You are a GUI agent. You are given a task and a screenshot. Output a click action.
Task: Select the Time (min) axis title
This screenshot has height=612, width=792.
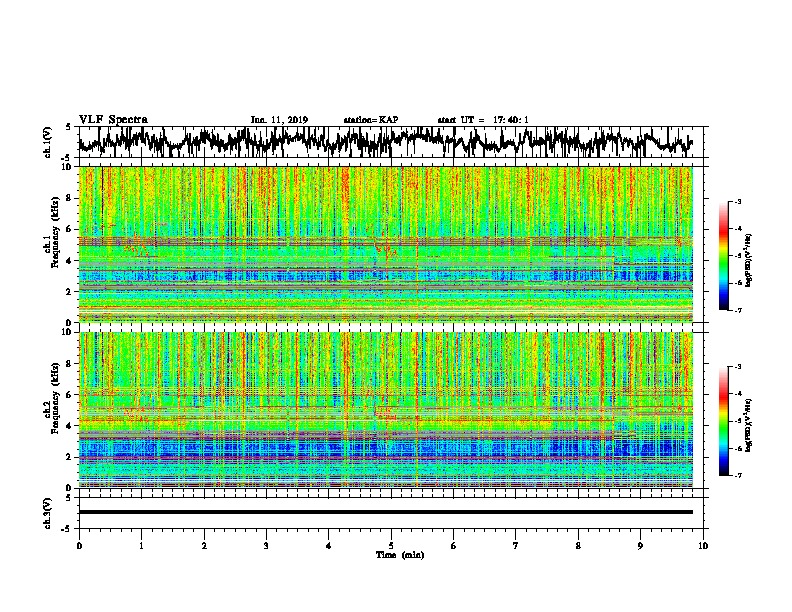[x=400, y=555]
